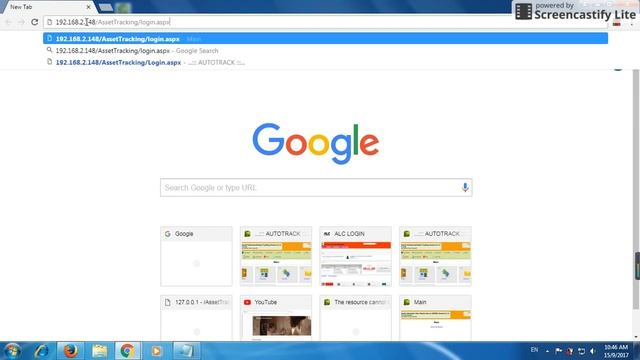
Task: Select the Login.aspx AUTOTRACK suggestion
Action: tap(325, 62)
